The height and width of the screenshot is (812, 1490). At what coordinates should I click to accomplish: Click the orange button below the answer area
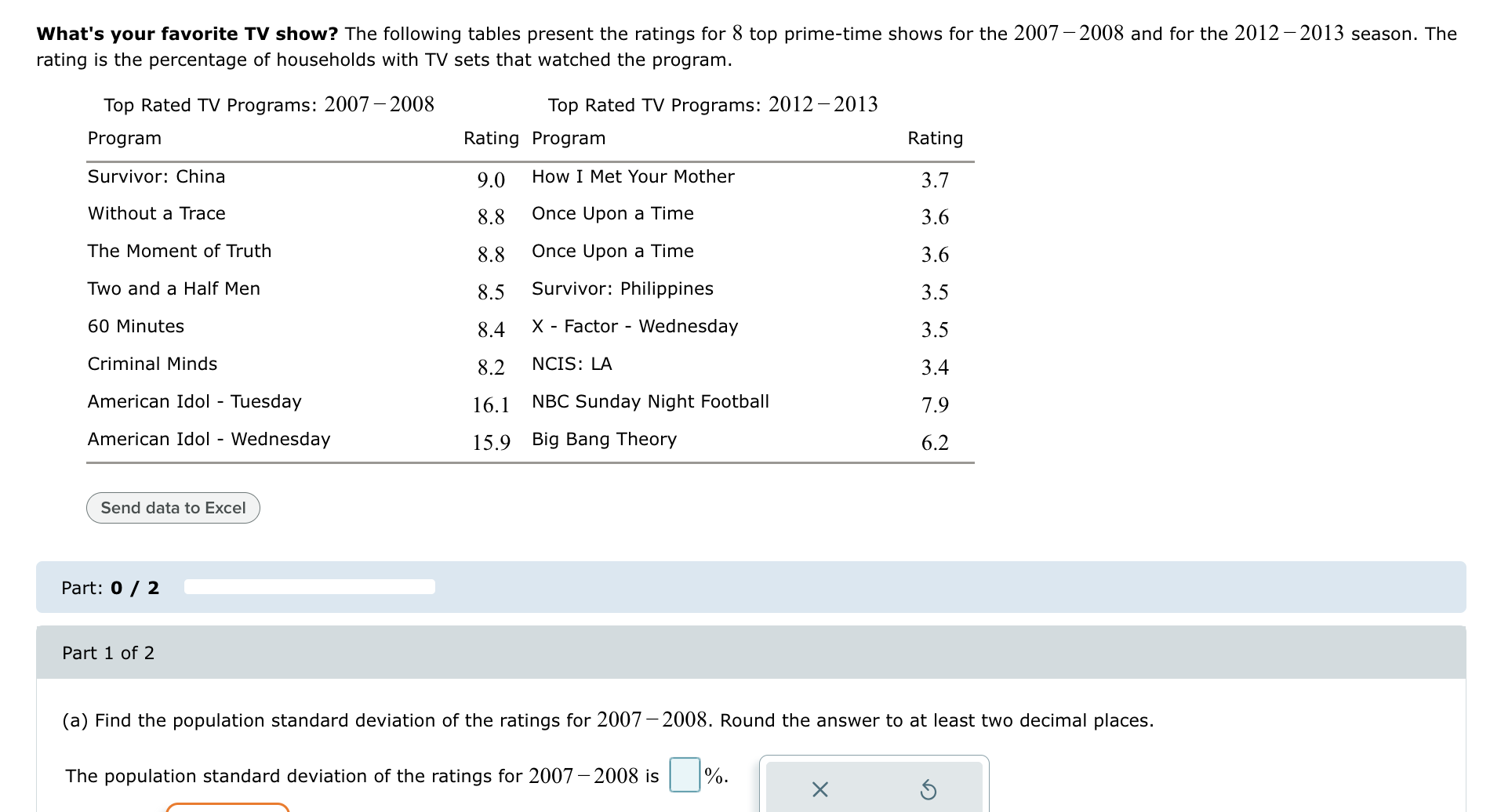(227, 807)
